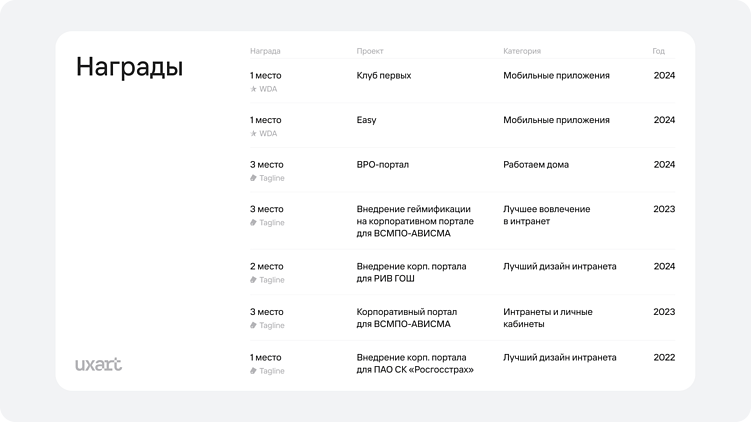Click Tagline icon in геймификации row

click(253, 223)
